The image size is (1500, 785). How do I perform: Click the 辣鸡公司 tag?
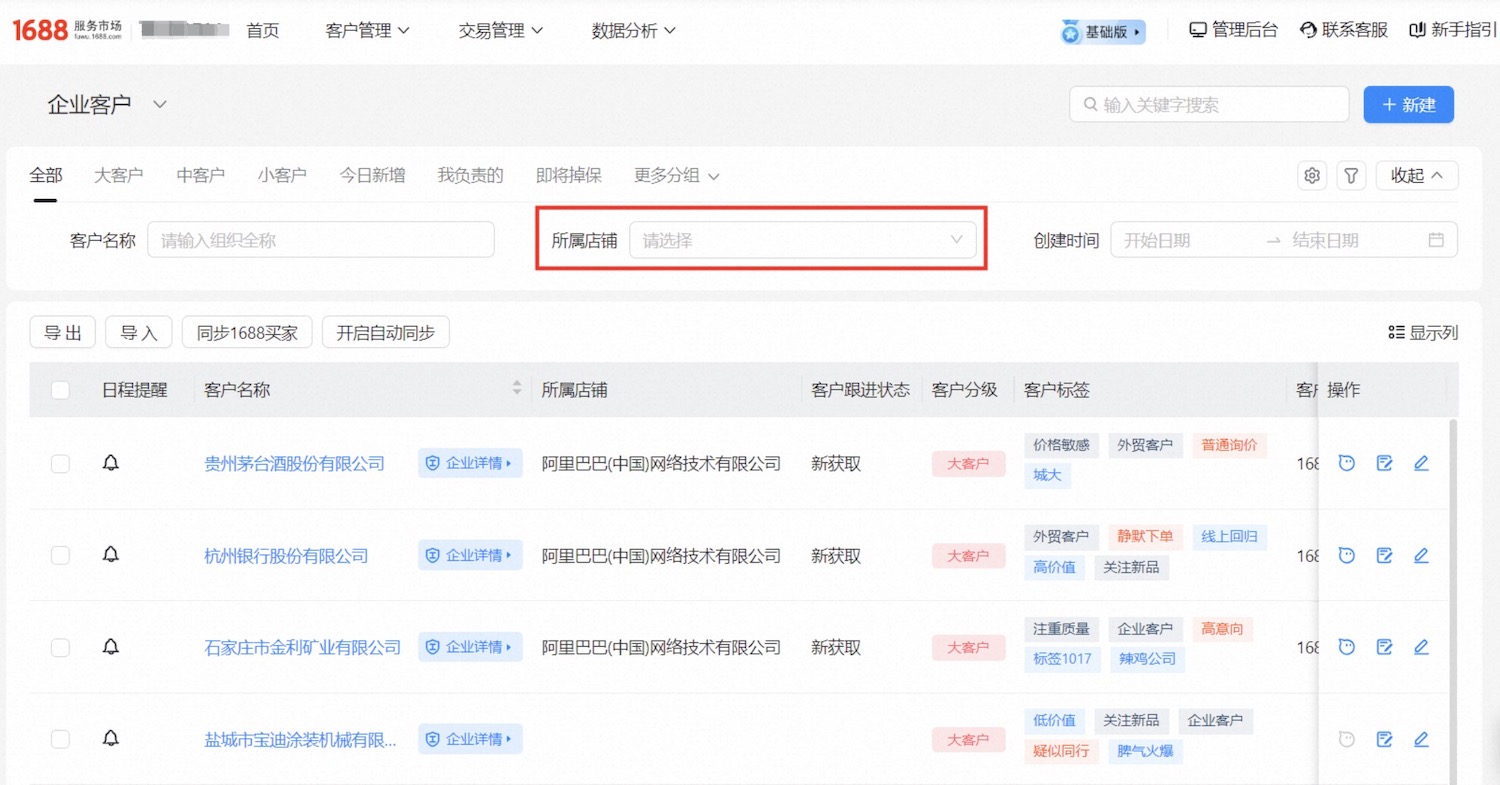pos(1147,660)
